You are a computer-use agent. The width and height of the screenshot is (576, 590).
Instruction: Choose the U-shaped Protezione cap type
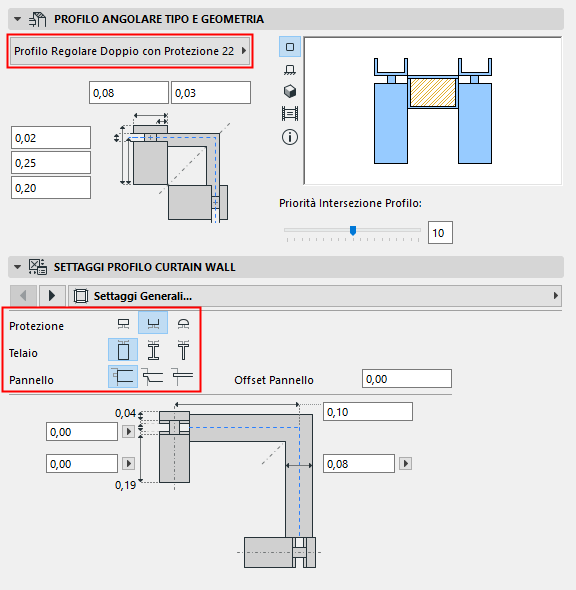[153, 323]
